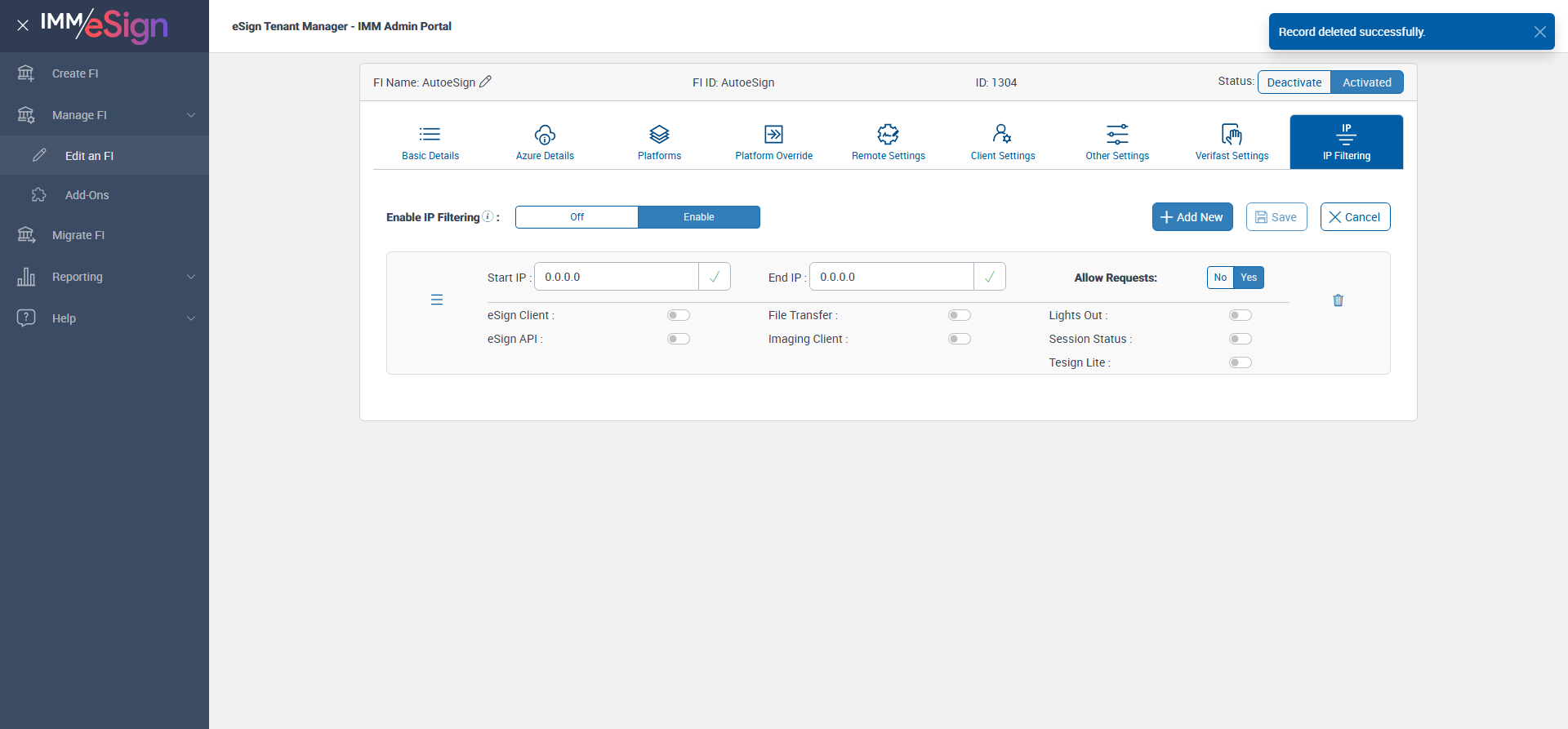
Task: Toggle the Lights Out switch
Action: click(1241, 315)
